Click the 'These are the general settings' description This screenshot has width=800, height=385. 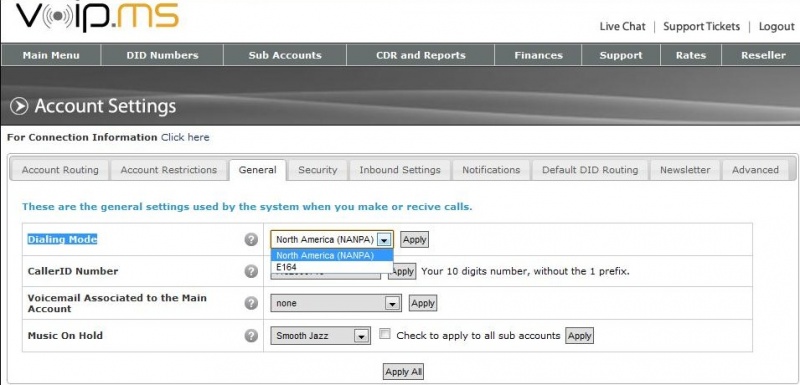pyautogui.click(x=247, y=207)
